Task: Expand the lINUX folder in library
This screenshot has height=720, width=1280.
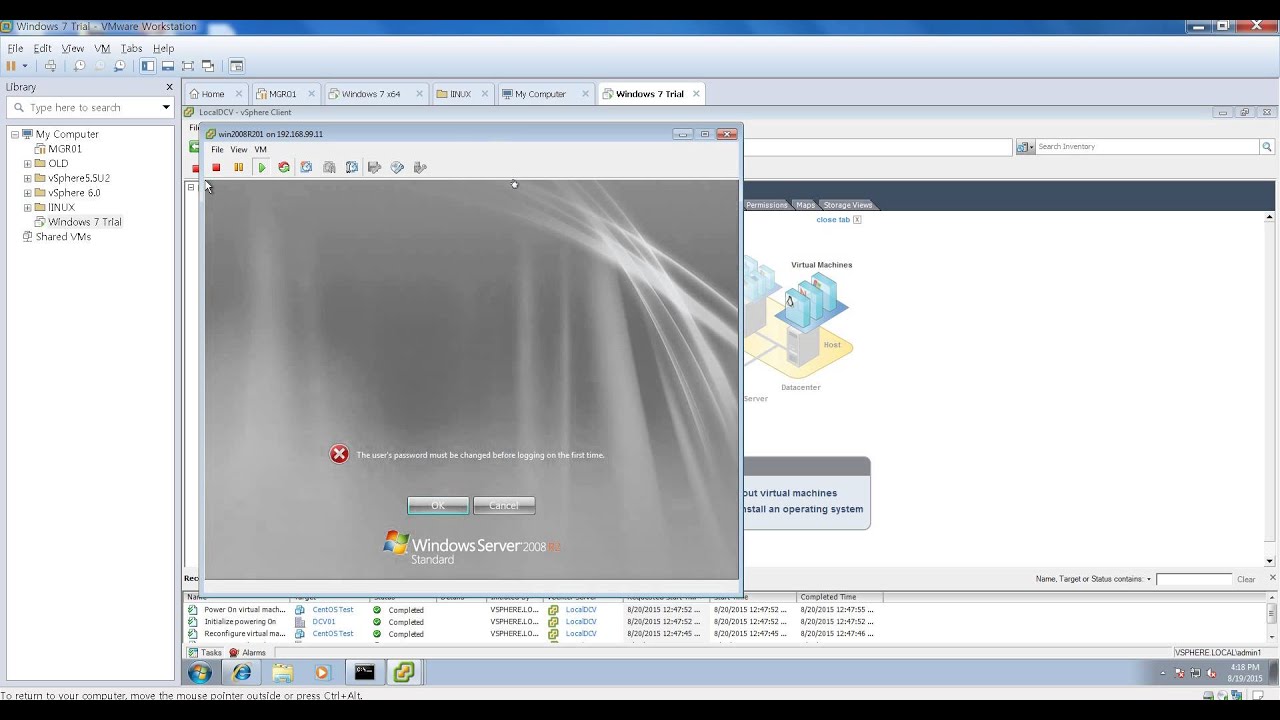Action: tap(28, 207)
